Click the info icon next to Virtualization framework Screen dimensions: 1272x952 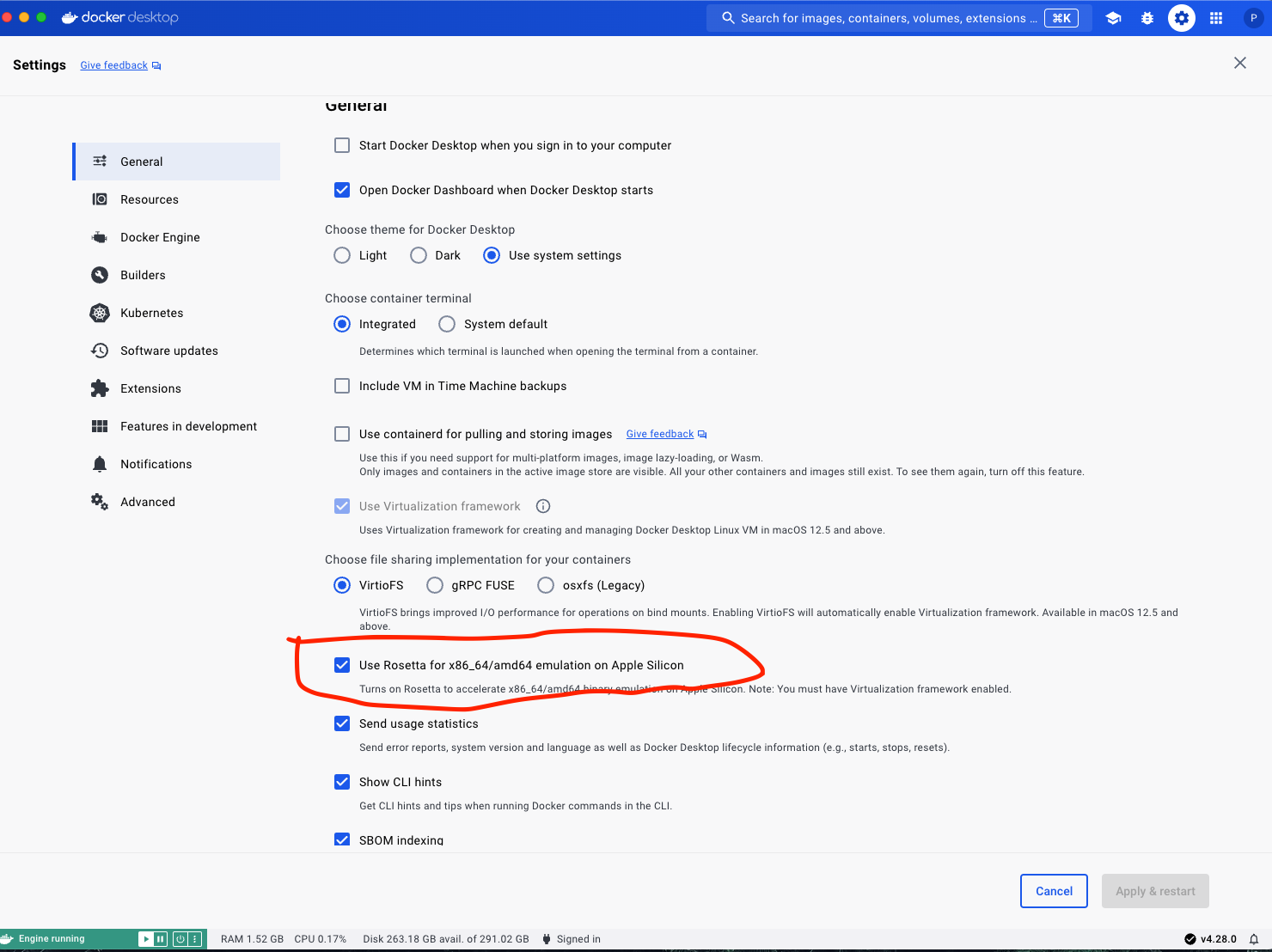click(543, 506)
